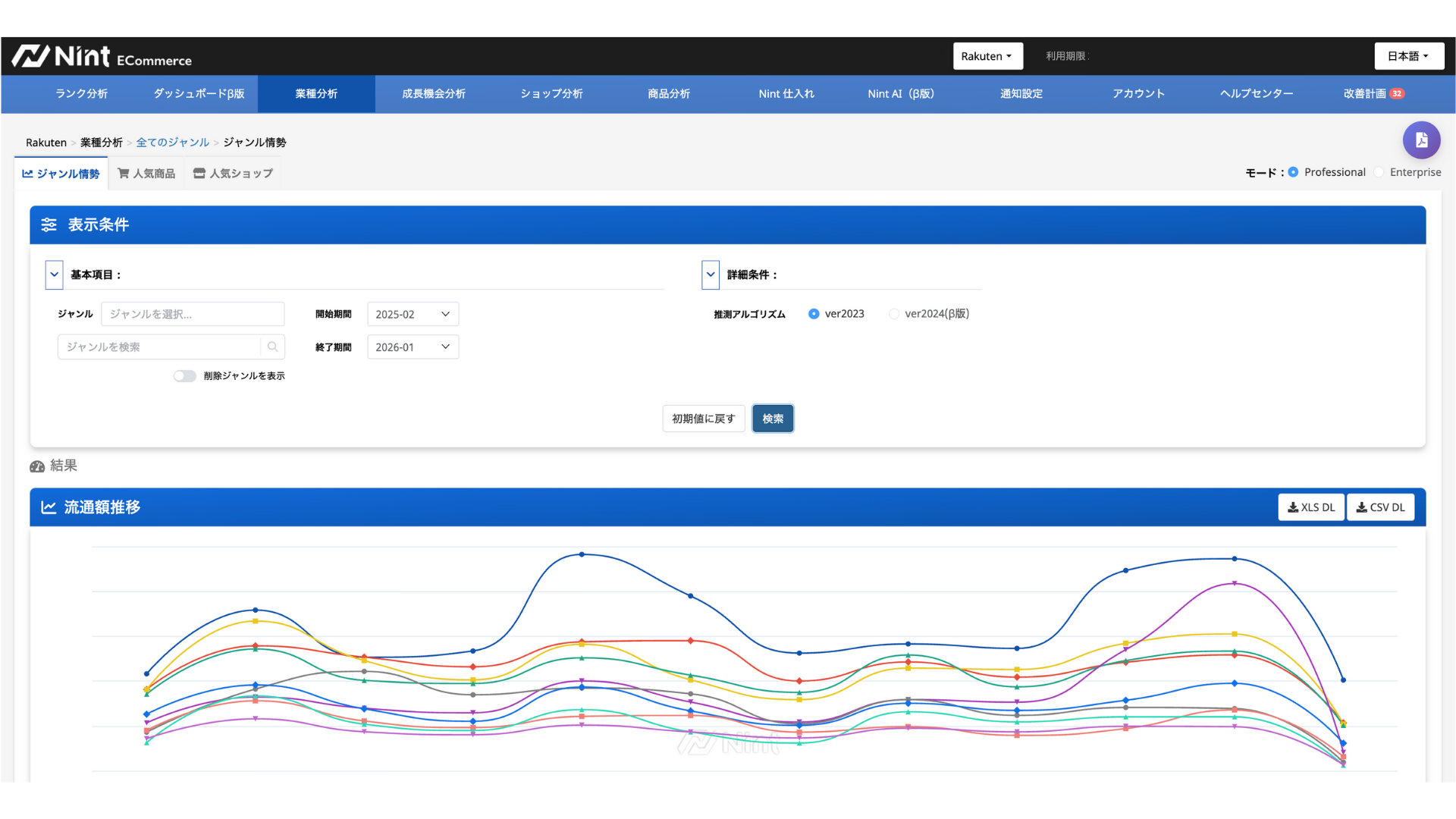This screenshot has height=819, width=1456.
Task: Switch mode to Enterprise
Action: [x=1377, y=172]
